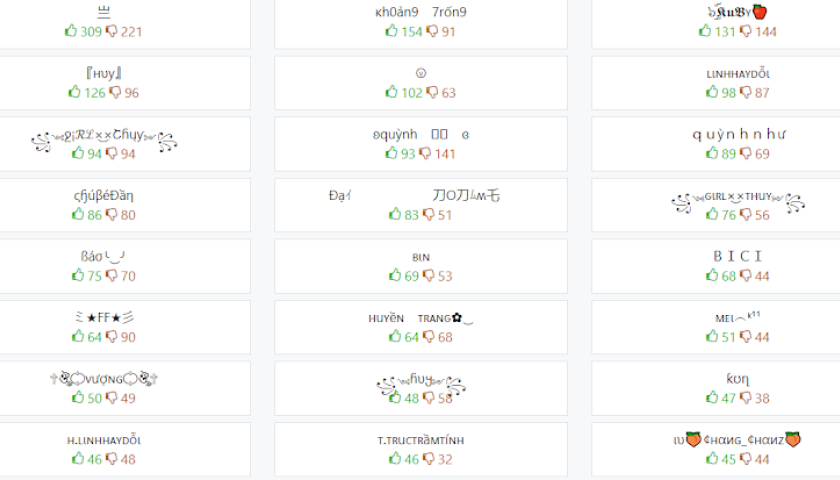Viewport: 840px width, 480px height.
Task: Click the 『нυү』 nickname text
Action: click(x=104, y=73)
